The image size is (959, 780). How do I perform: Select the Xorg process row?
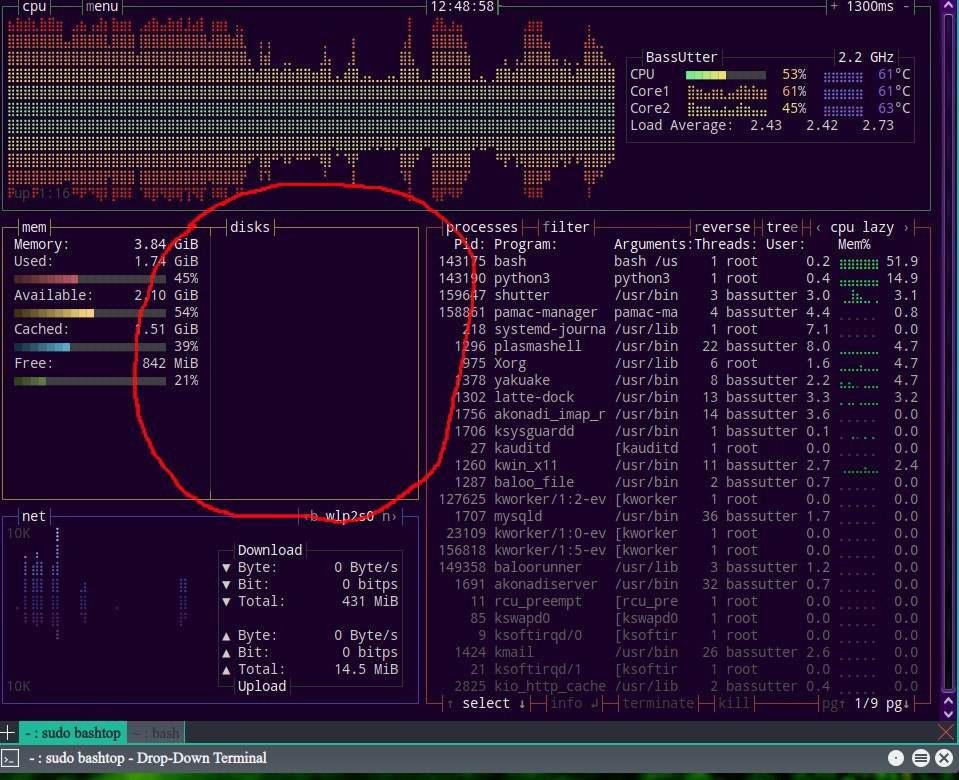678,363
